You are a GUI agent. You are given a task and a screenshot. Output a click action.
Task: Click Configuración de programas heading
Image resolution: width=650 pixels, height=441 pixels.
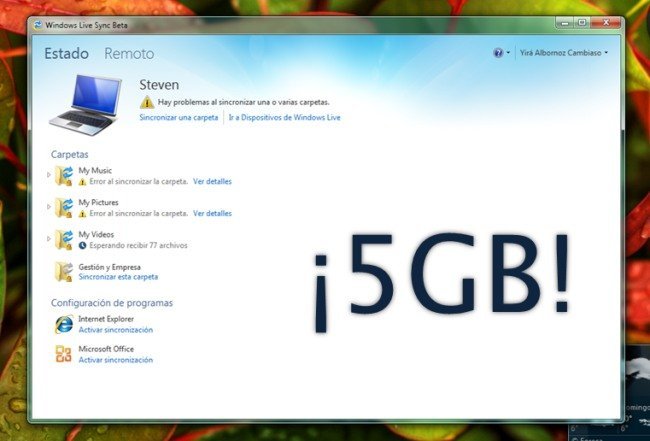point(112,303)
